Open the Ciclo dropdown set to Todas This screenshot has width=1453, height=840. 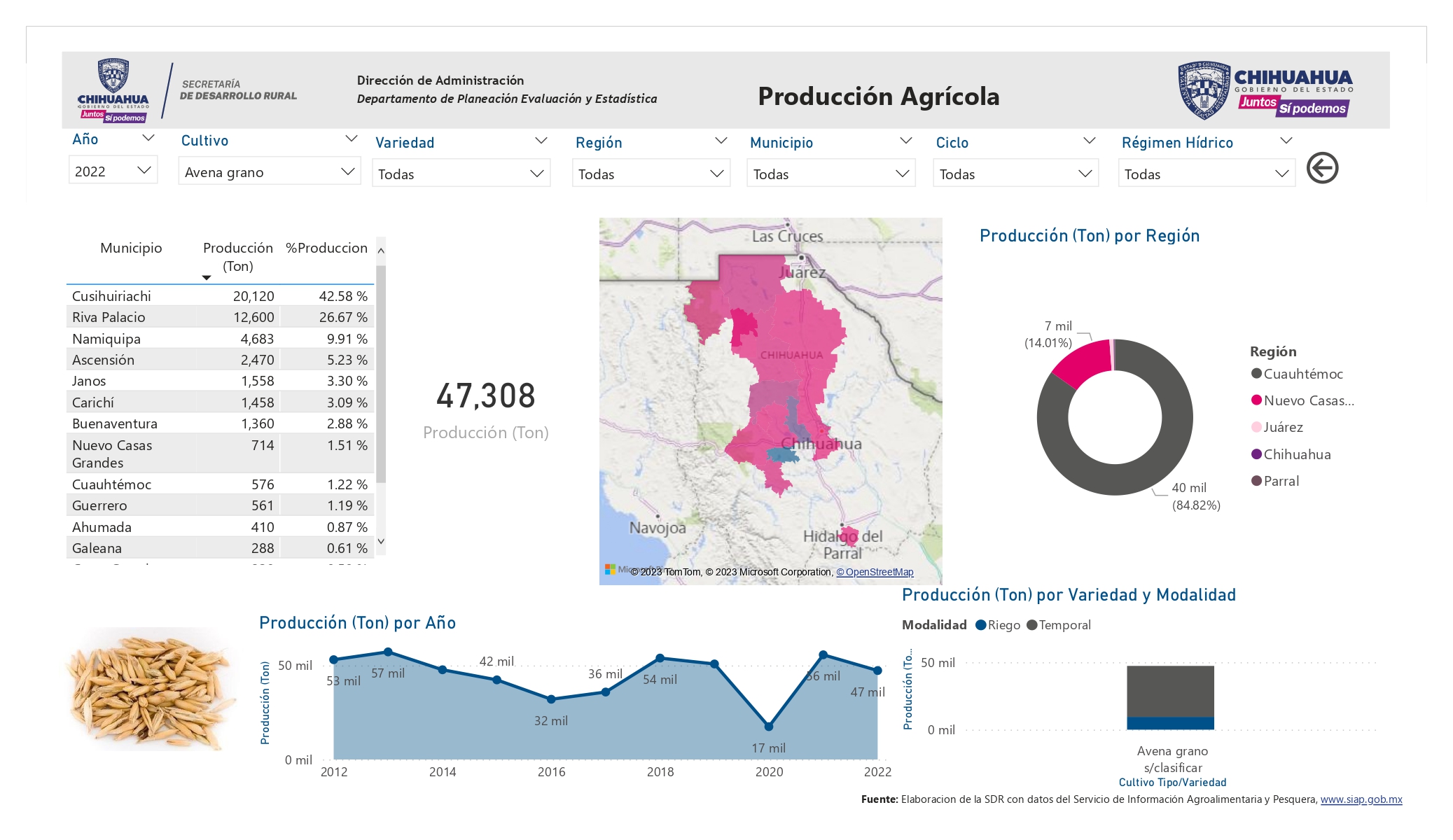[1016, 174]
